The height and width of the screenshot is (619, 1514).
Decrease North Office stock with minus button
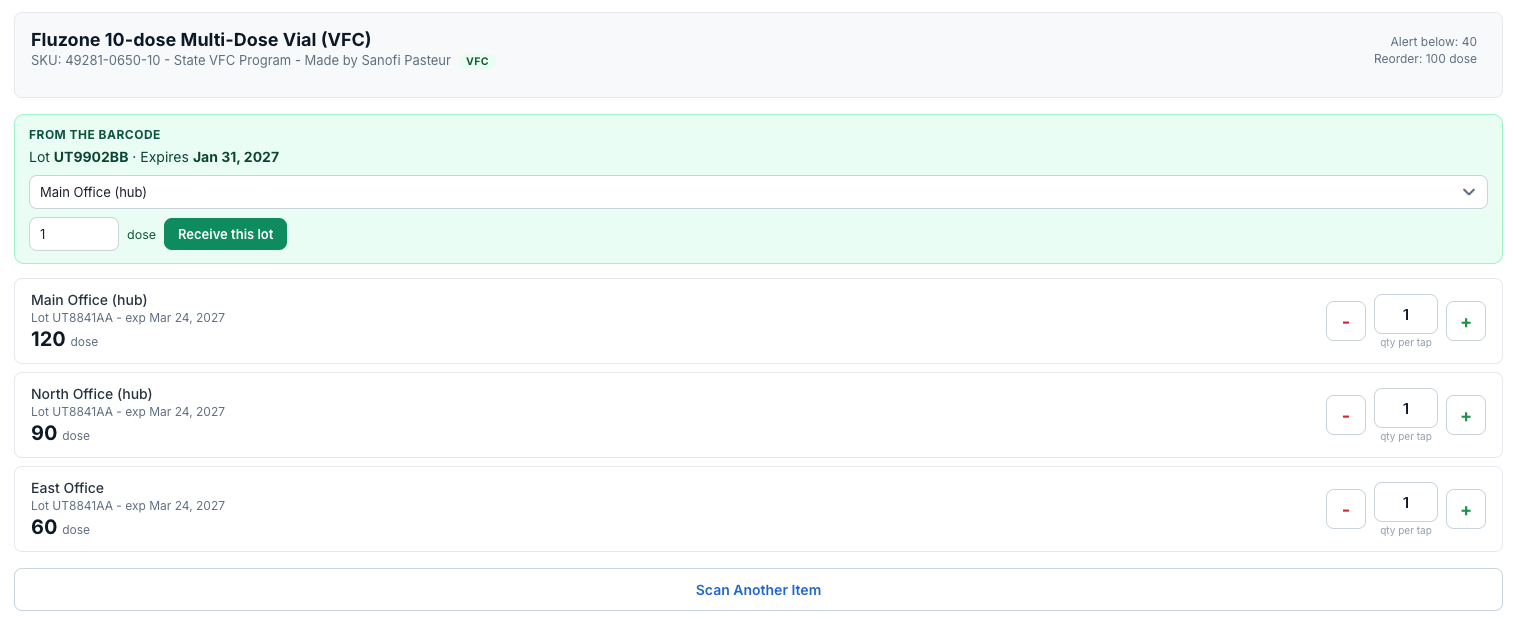click(1345, 415)
